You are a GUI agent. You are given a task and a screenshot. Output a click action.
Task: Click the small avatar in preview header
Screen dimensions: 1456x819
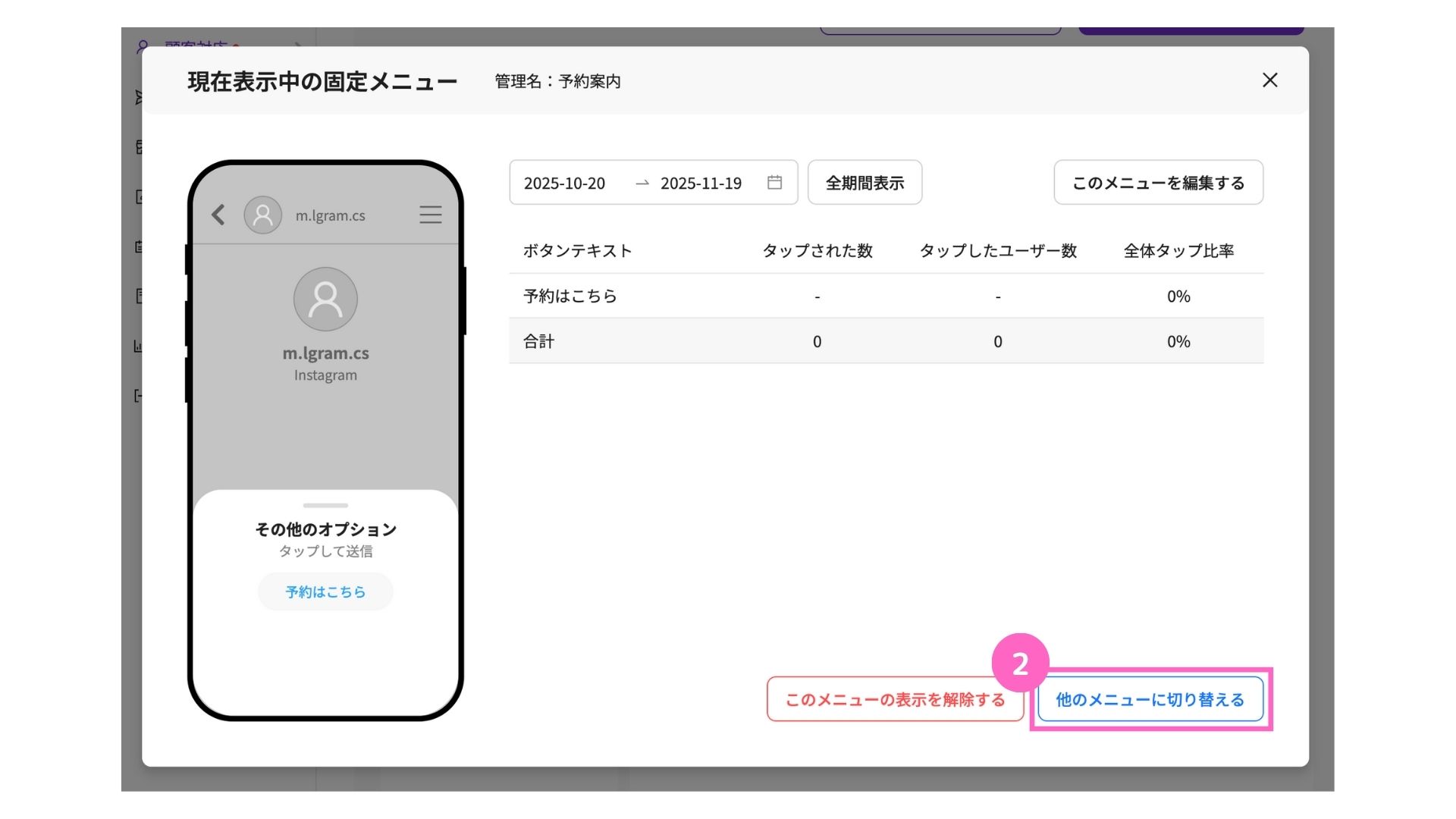[x=262, y=215]
